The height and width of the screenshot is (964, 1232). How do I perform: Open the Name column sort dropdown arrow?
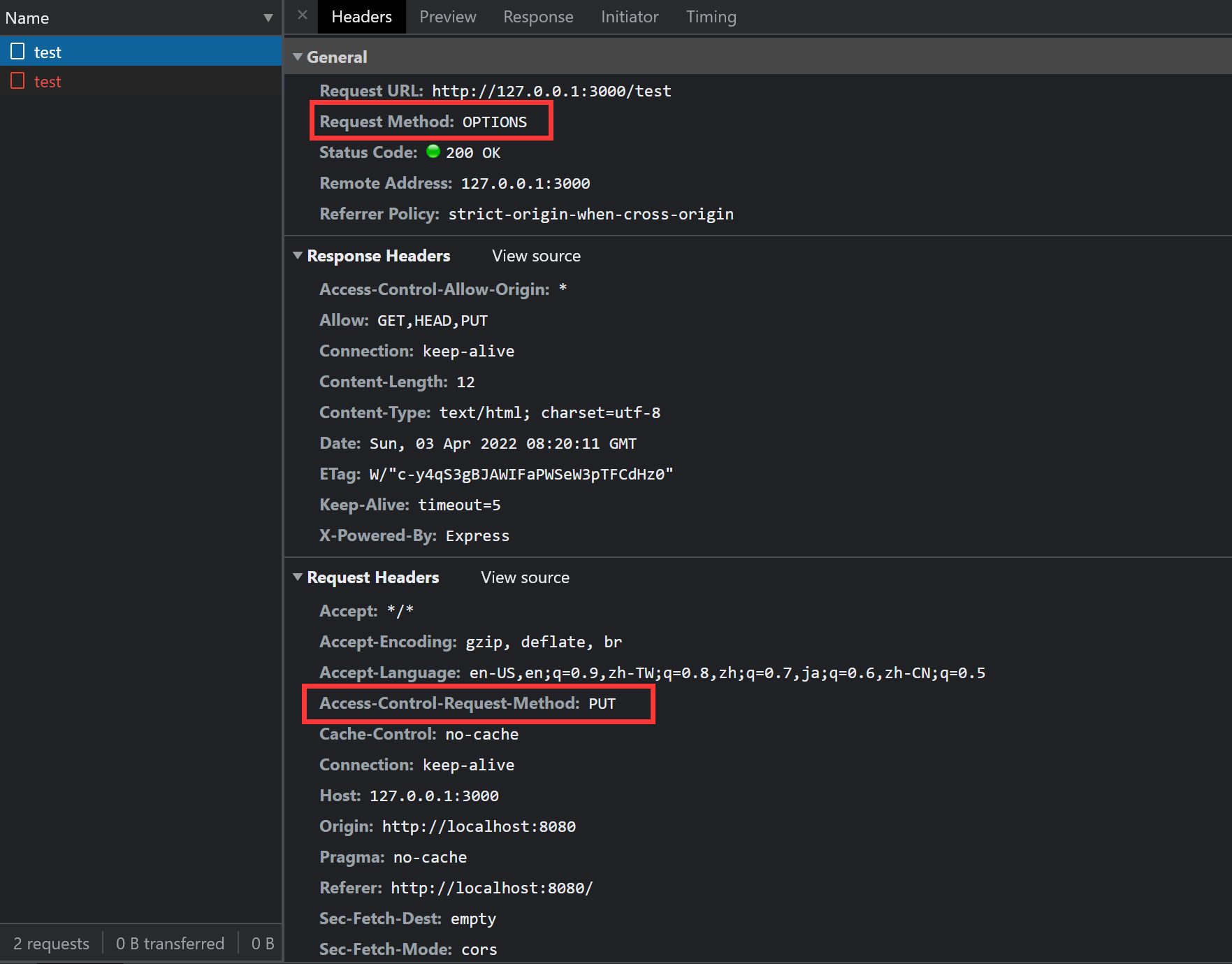(x=268, y=18)
